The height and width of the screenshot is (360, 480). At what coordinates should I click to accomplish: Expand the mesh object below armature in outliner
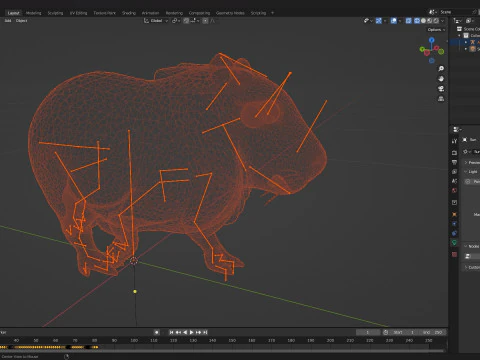click(466, 49)
